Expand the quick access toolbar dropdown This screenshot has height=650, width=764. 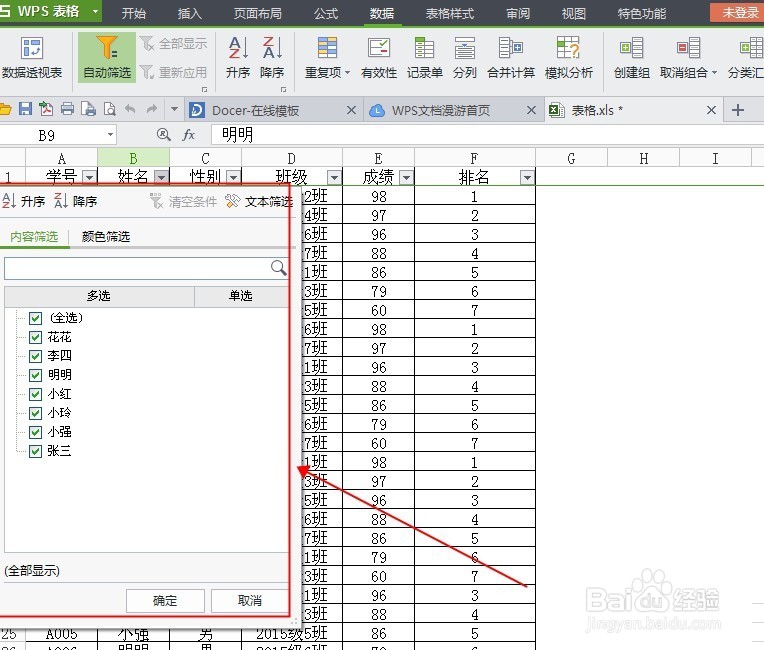coord(174,109)
